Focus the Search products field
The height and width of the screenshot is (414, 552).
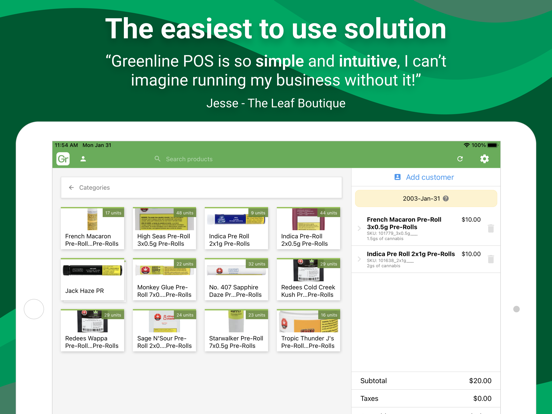189,159
